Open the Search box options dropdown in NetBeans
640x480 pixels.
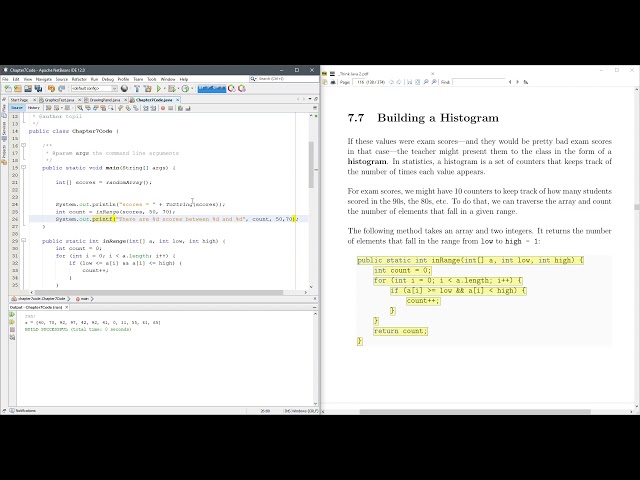pos(253,79)
